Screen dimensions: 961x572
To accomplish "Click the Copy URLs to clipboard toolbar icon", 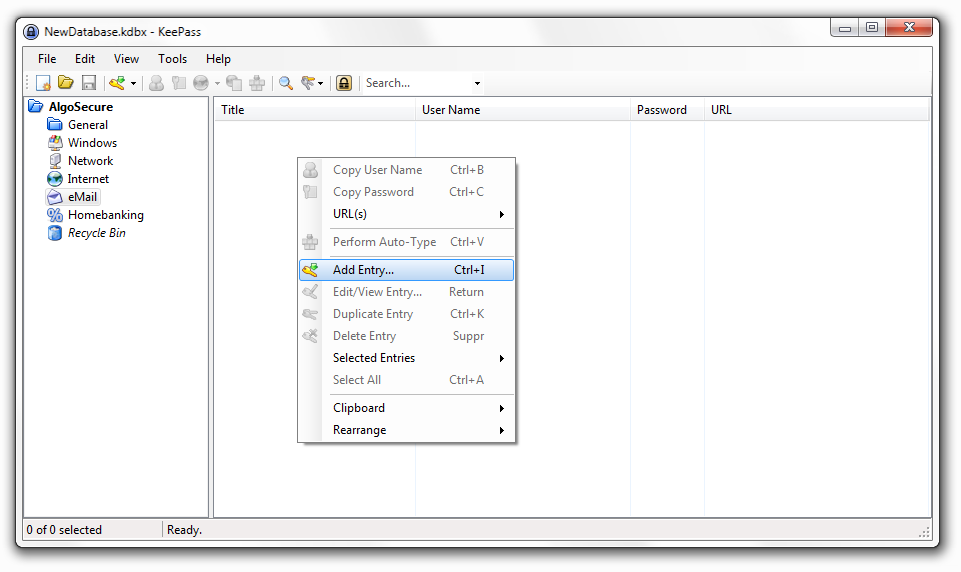I will (x=234, y=83).
